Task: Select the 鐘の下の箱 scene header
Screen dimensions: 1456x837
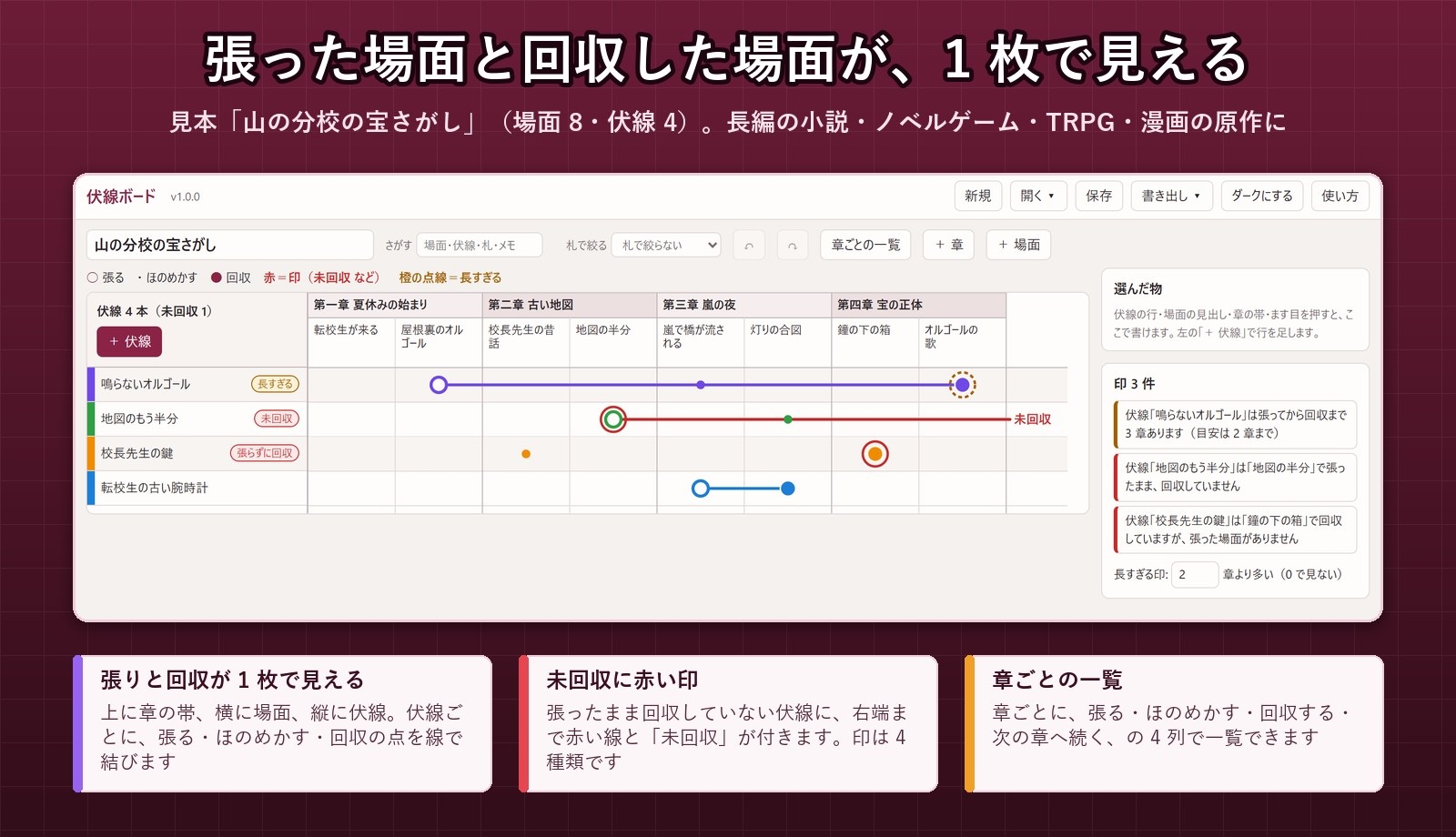Action: [875, 342]
